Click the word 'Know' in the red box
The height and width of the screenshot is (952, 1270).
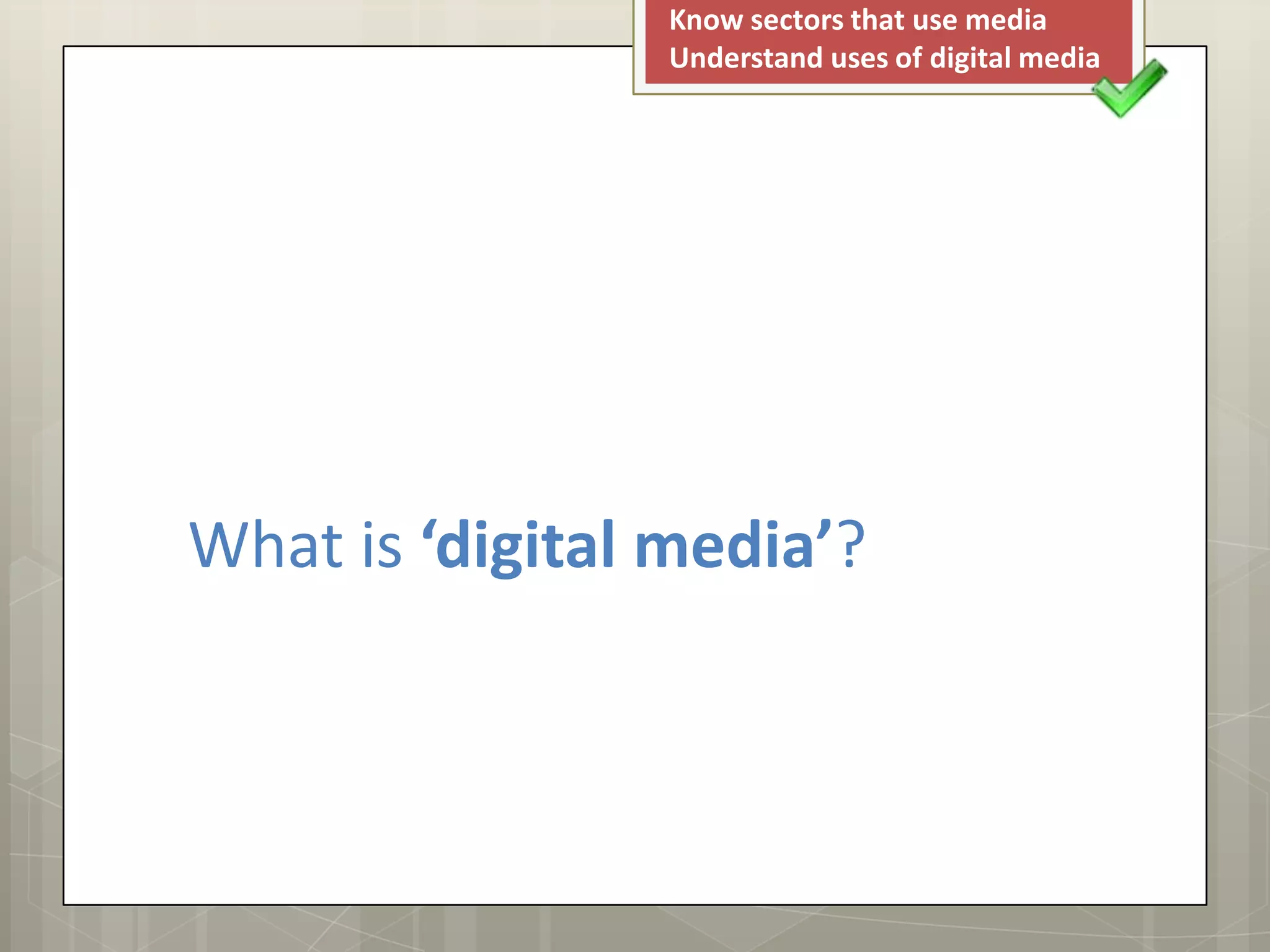705,20
